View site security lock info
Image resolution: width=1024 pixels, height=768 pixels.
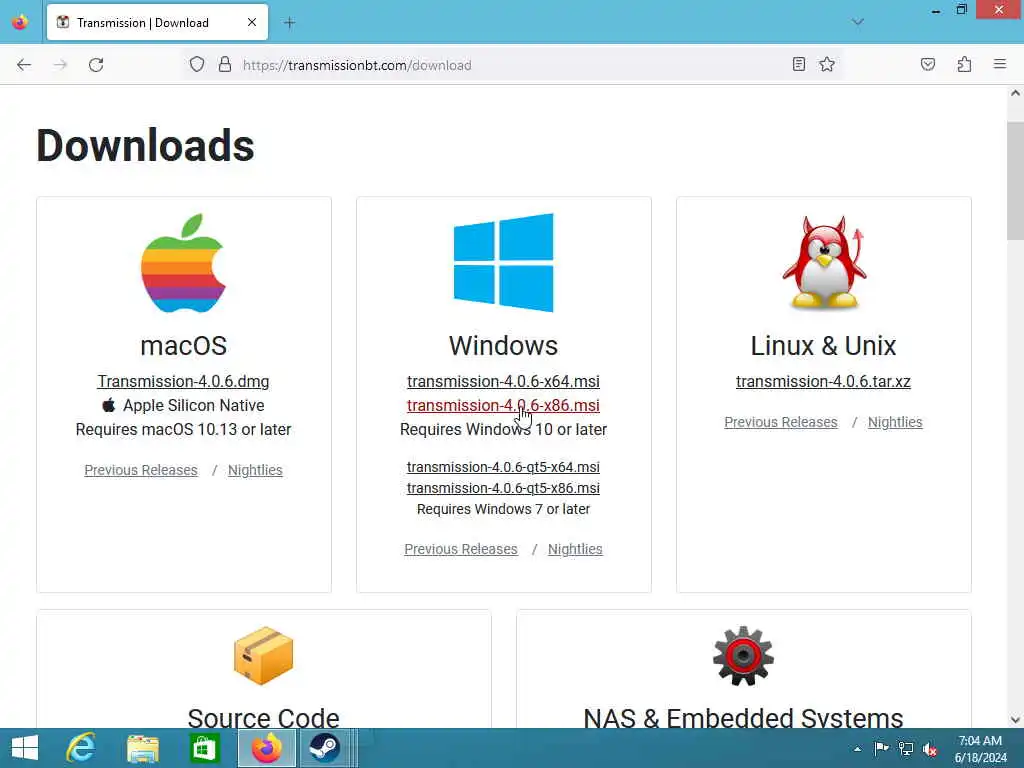pos(225,65)
